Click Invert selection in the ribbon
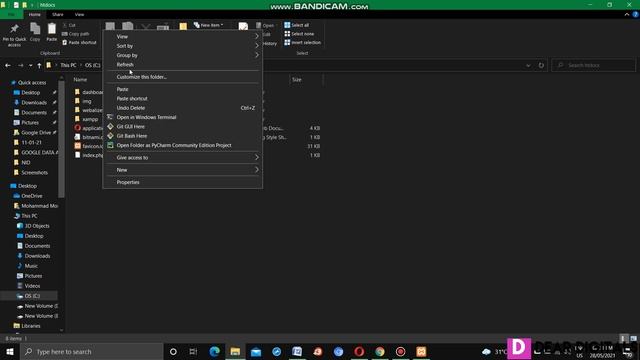The height and width of the screenshot is (360, 640). tap(302, 42)
